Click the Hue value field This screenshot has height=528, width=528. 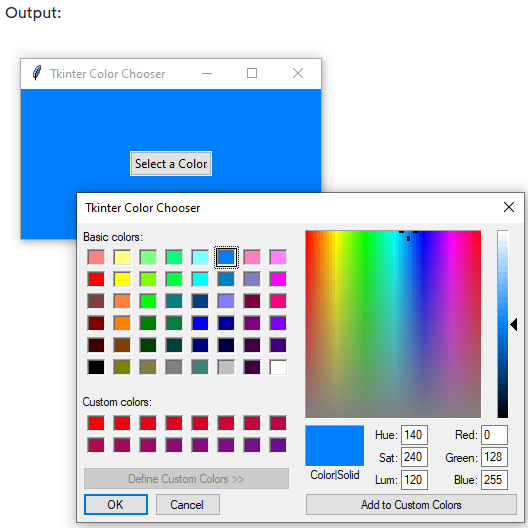414,435
